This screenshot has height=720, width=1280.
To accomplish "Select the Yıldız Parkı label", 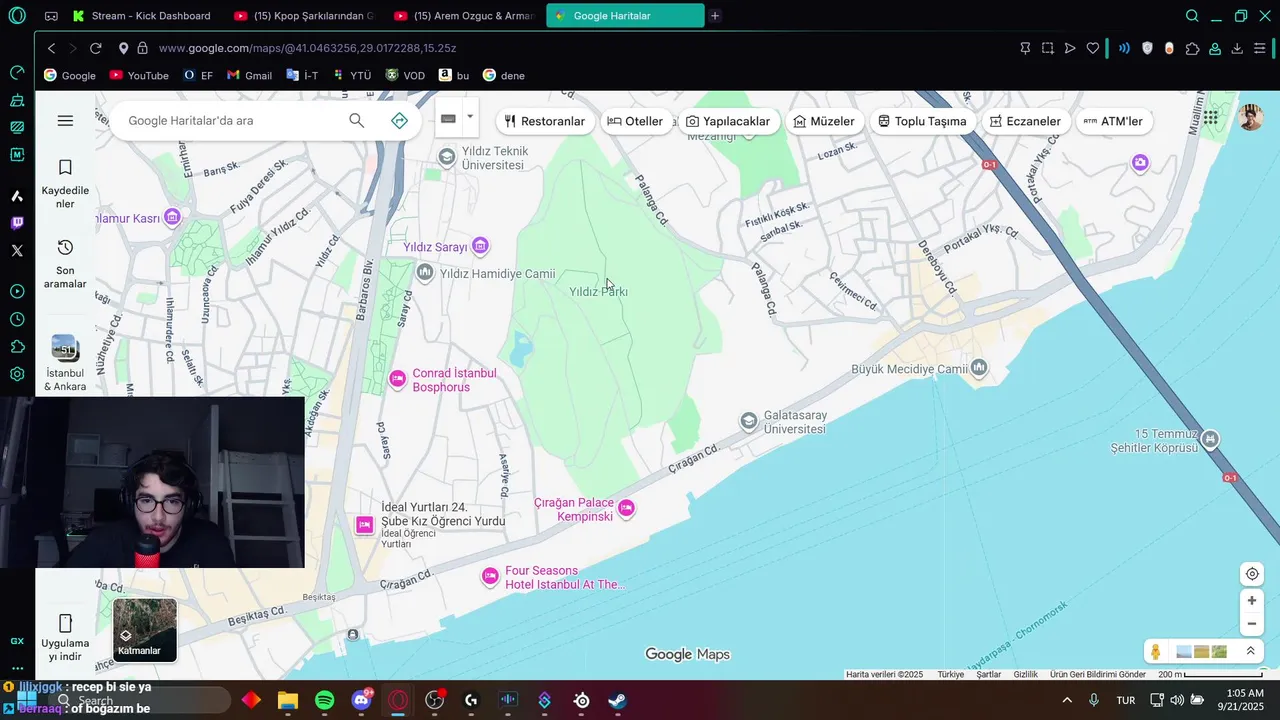I will (598, 292).
